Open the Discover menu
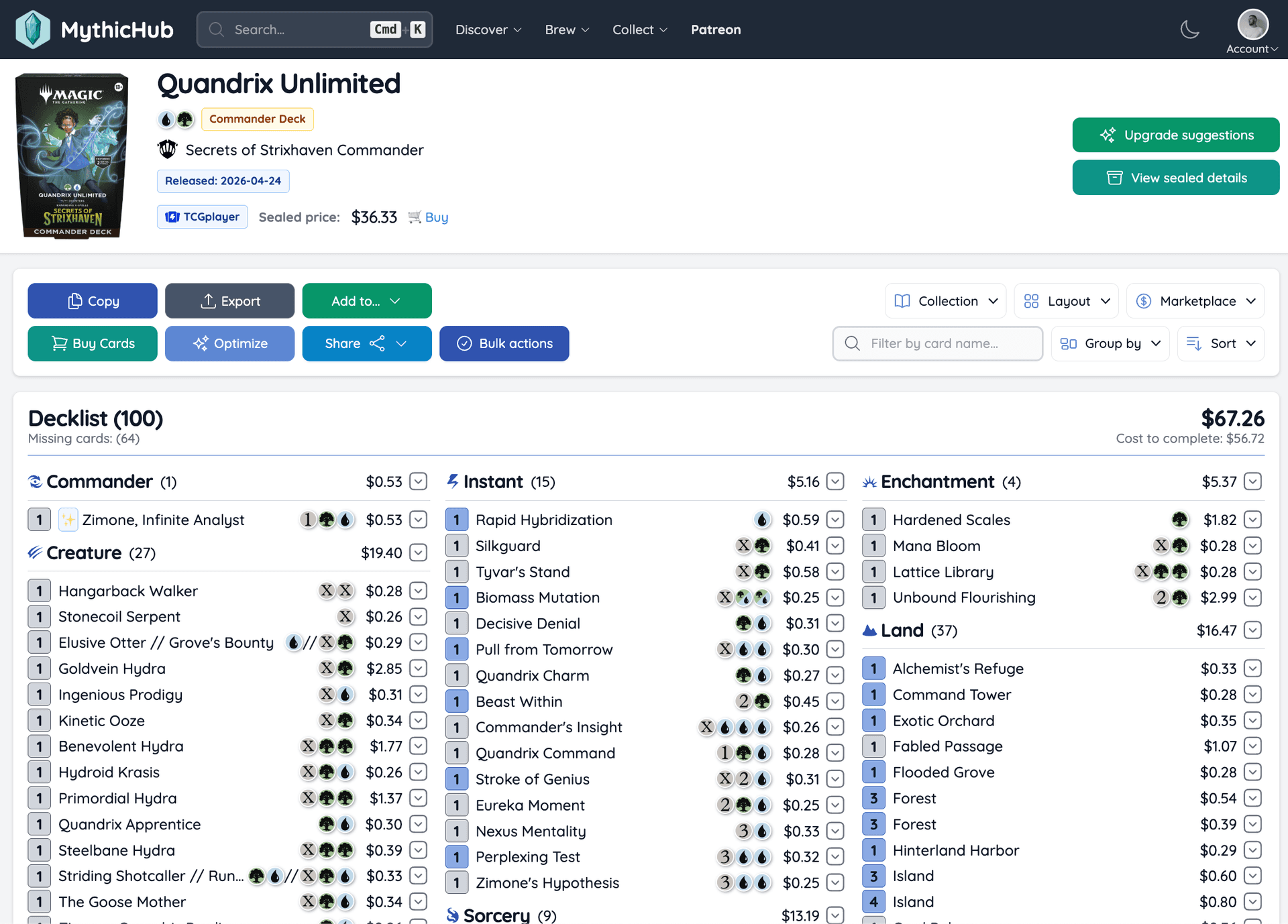 coord(488,30)
